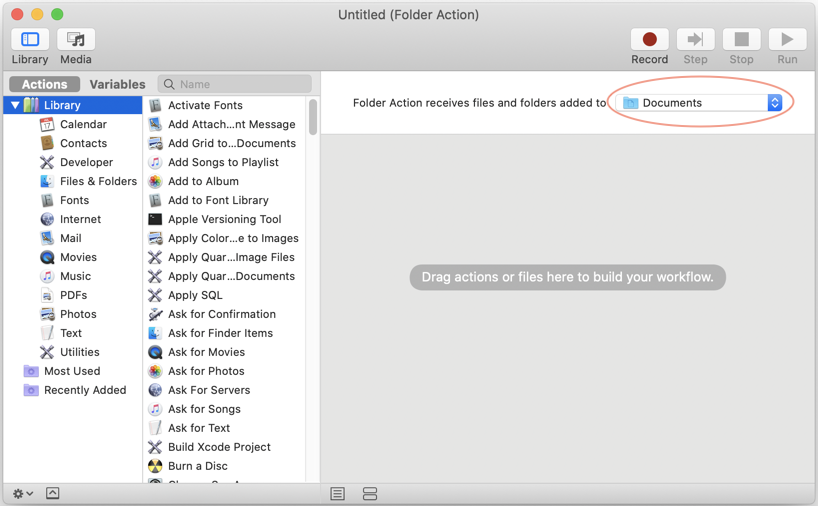Image resolution: width=818 pixels, height=506 pixels.
Task: Toggle the description pane button at bottom
Action: (x=53, y=493)
